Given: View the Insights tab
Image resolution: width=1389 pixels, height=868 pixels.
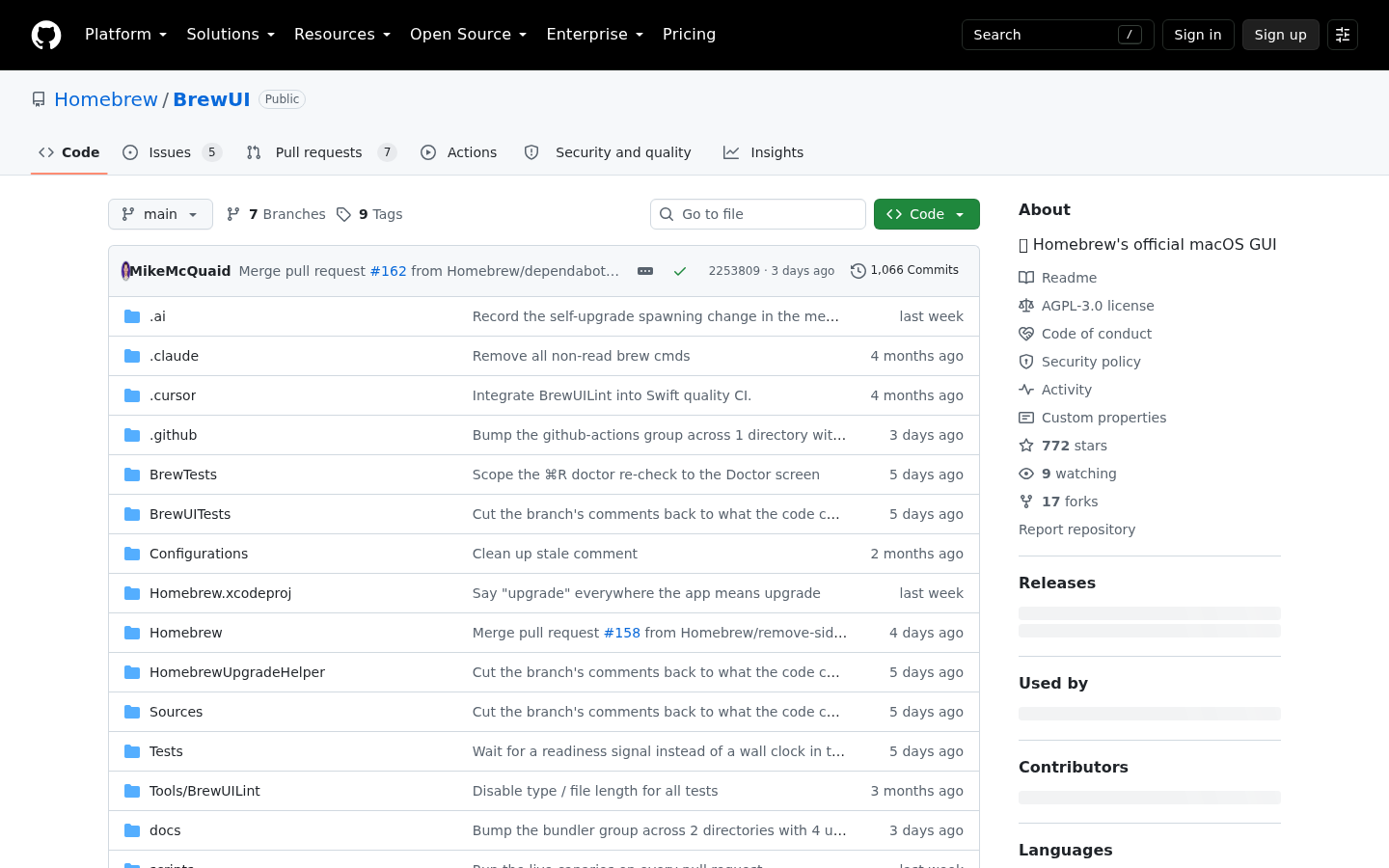Looking at the screenshot, I should click(x=764, y=152).
